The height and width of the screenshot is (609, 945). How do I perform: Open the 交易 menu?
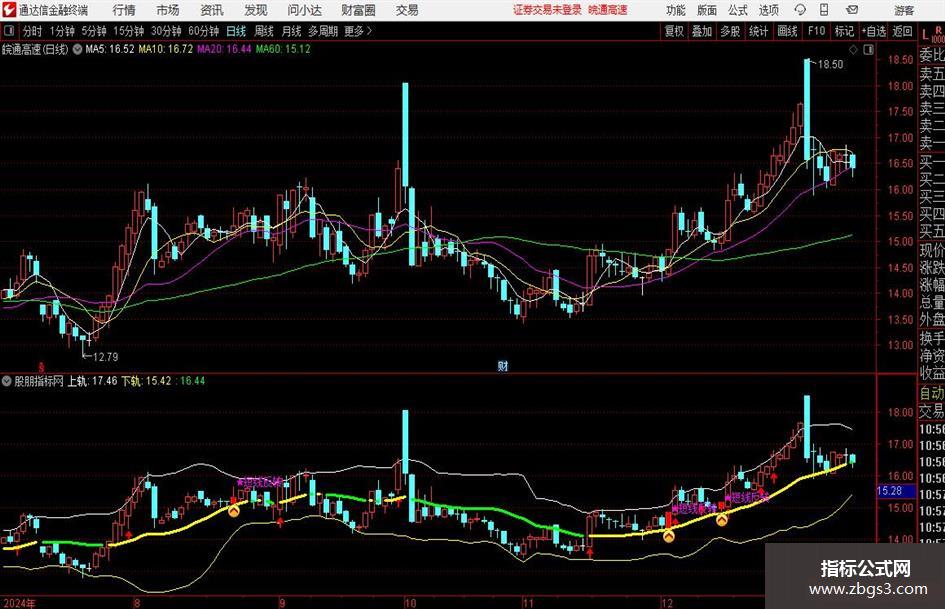407,10
